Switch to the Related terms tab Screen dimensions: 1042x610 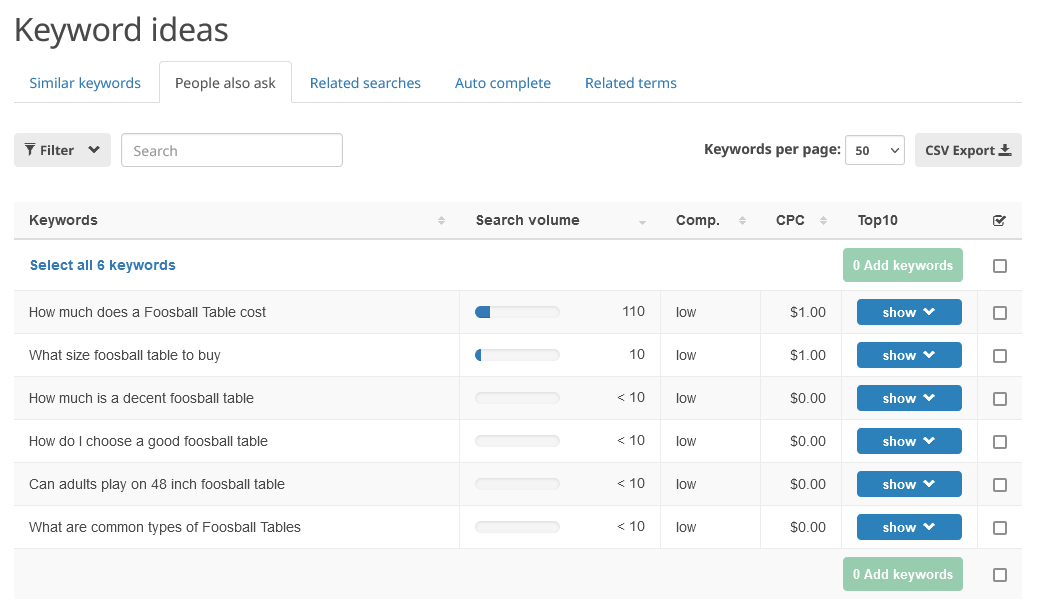coord(631,83)
